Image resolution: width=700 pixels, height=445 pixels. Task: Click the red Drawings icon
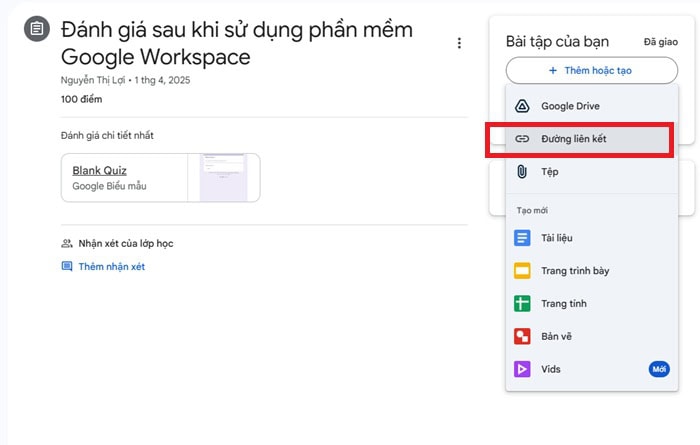[x=522, y=337]
